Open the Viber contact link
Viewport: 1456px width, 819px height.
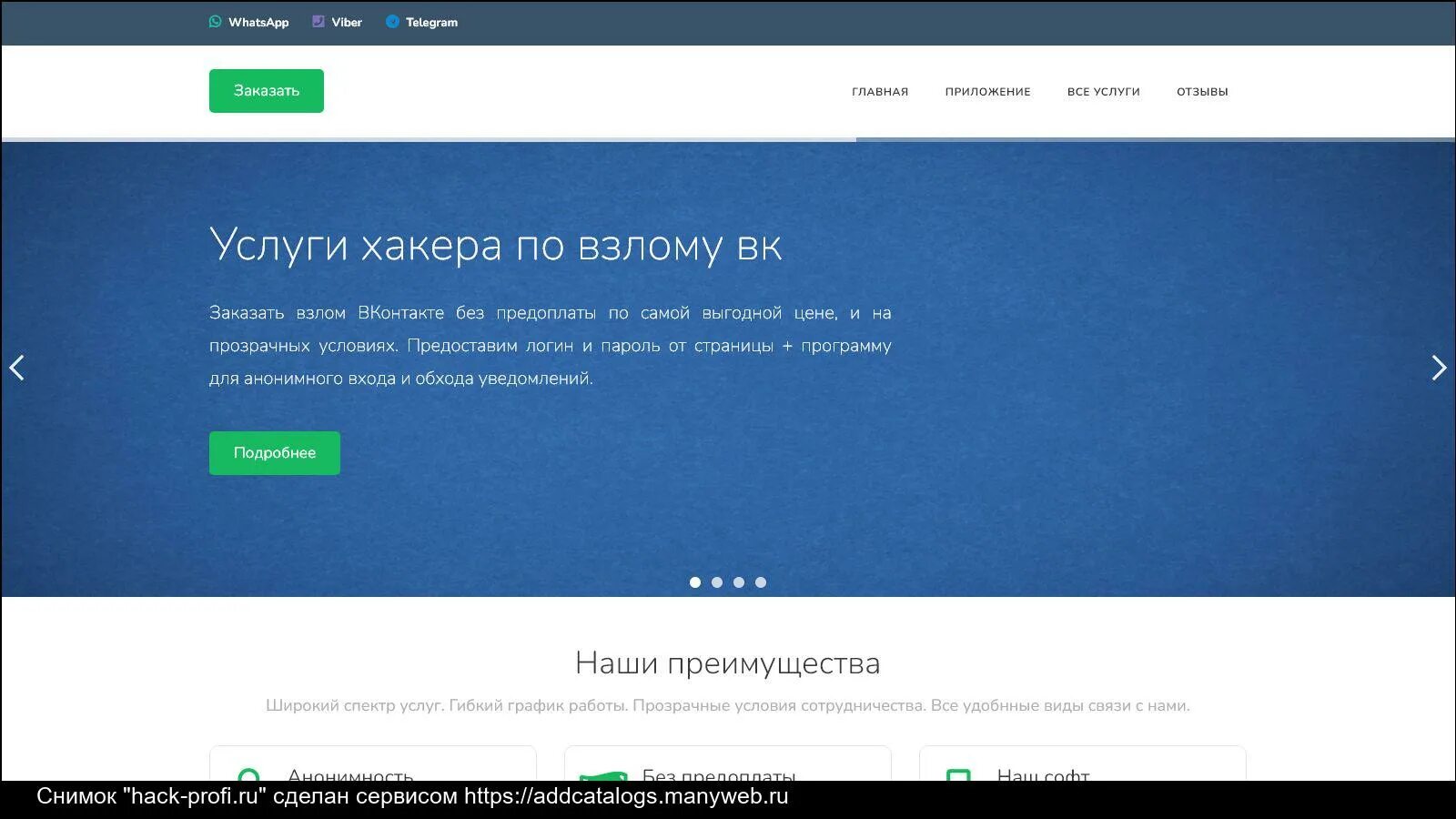(337, 22)
